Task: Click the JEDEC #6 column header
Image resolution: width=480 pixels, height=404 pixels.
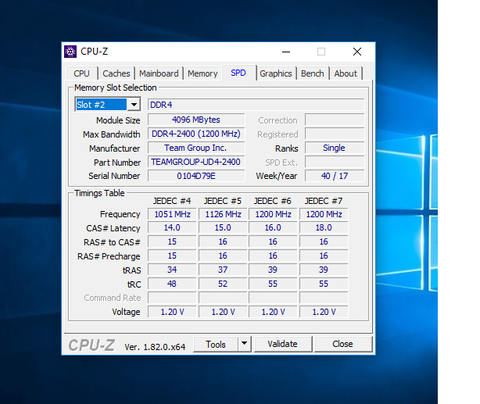Action: tap(273, 201)
